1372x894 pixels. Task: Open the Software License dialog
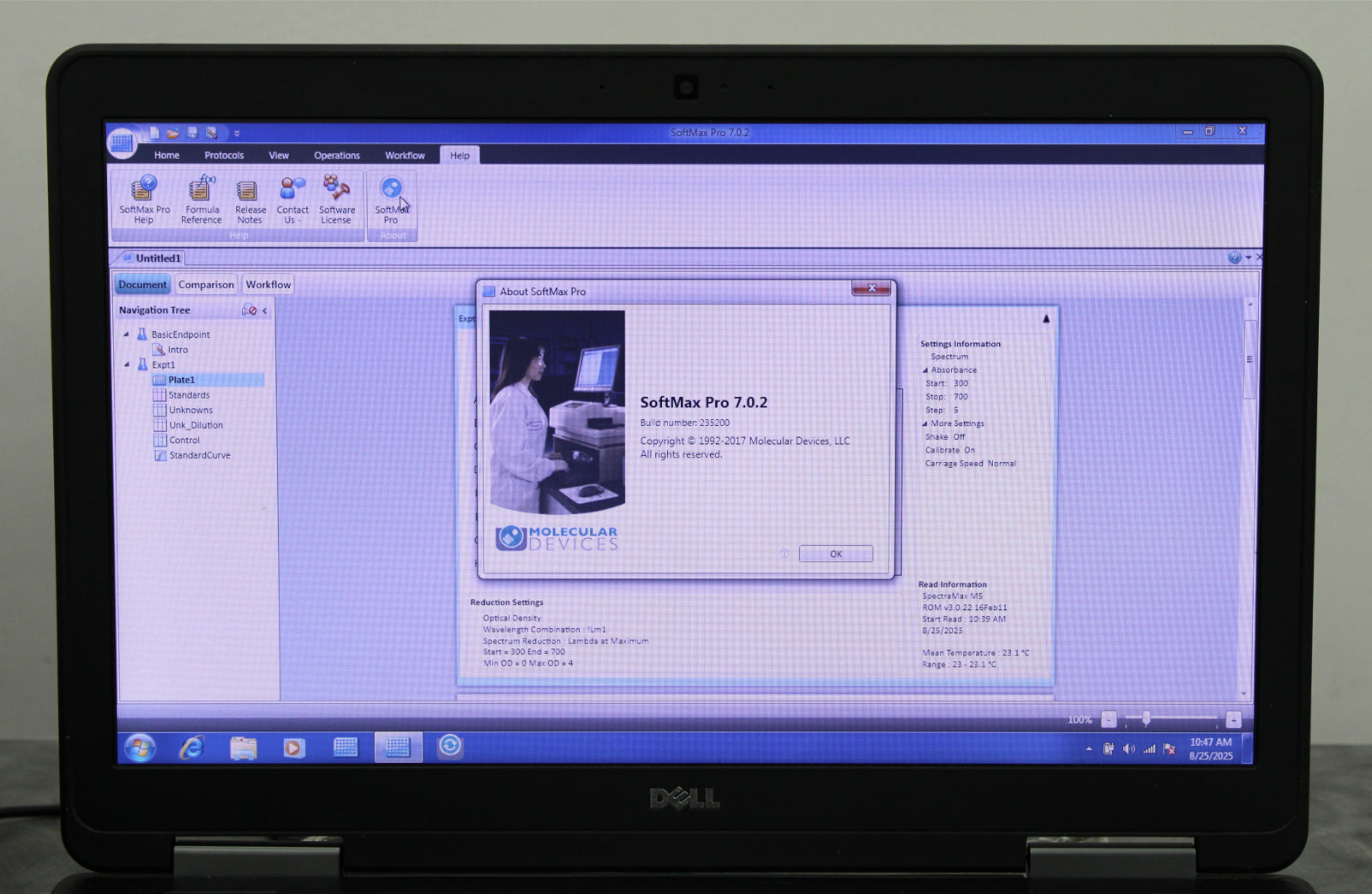pos(336,200)
